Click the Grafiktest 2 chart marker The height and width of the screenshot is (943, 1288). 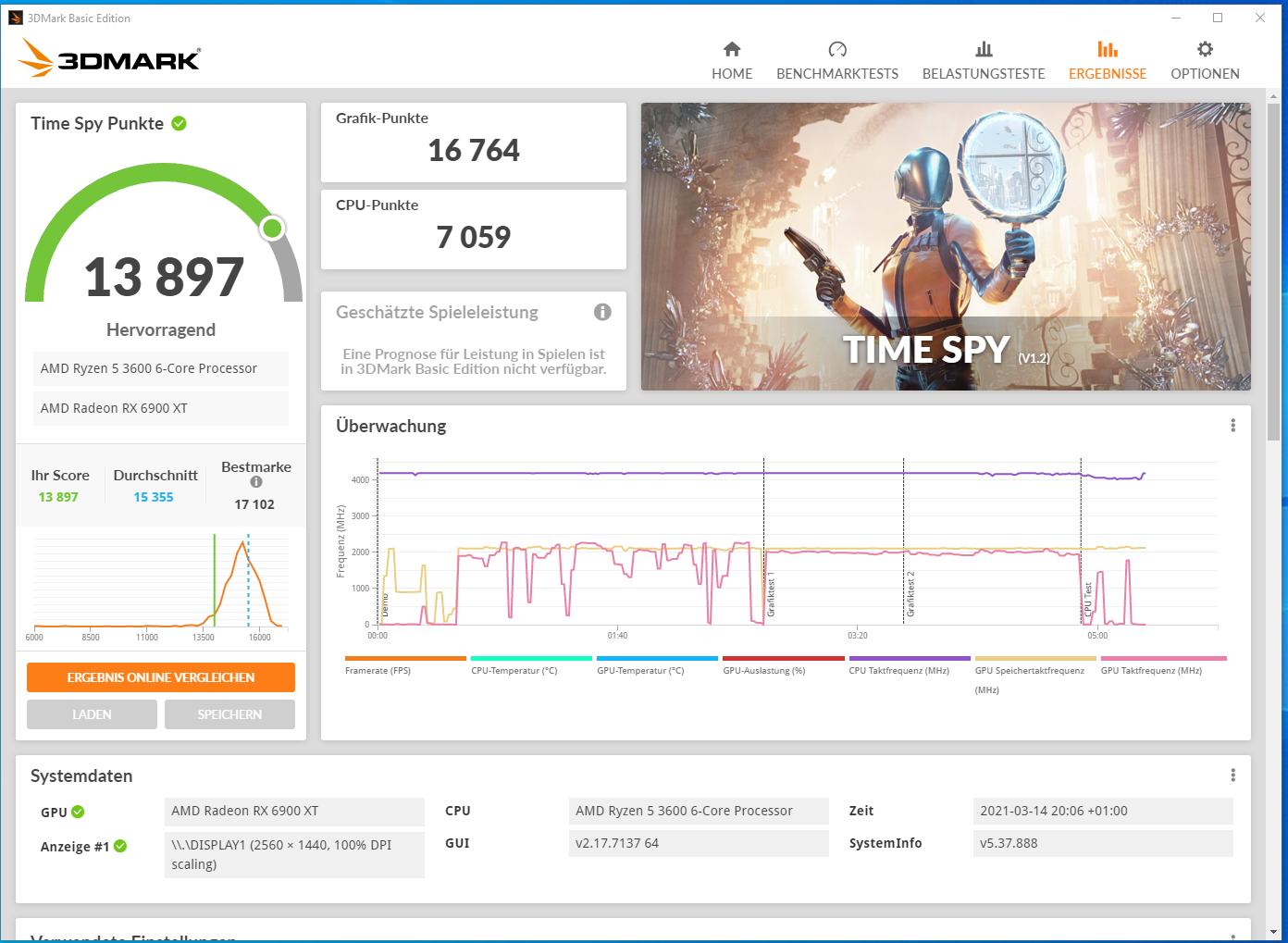click(x=910, y=594)
